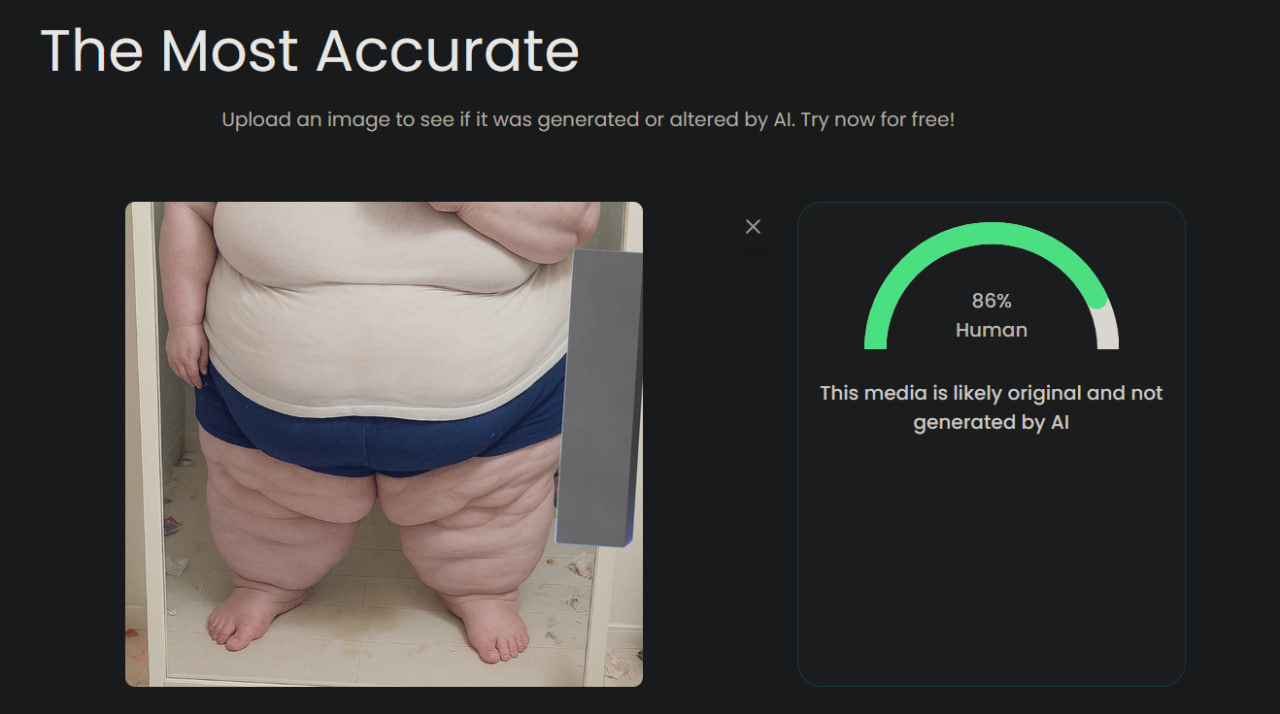Click the white shirt in the uploaded photo
Viewport: 1280px width, 714px height.
click(390, 330)
